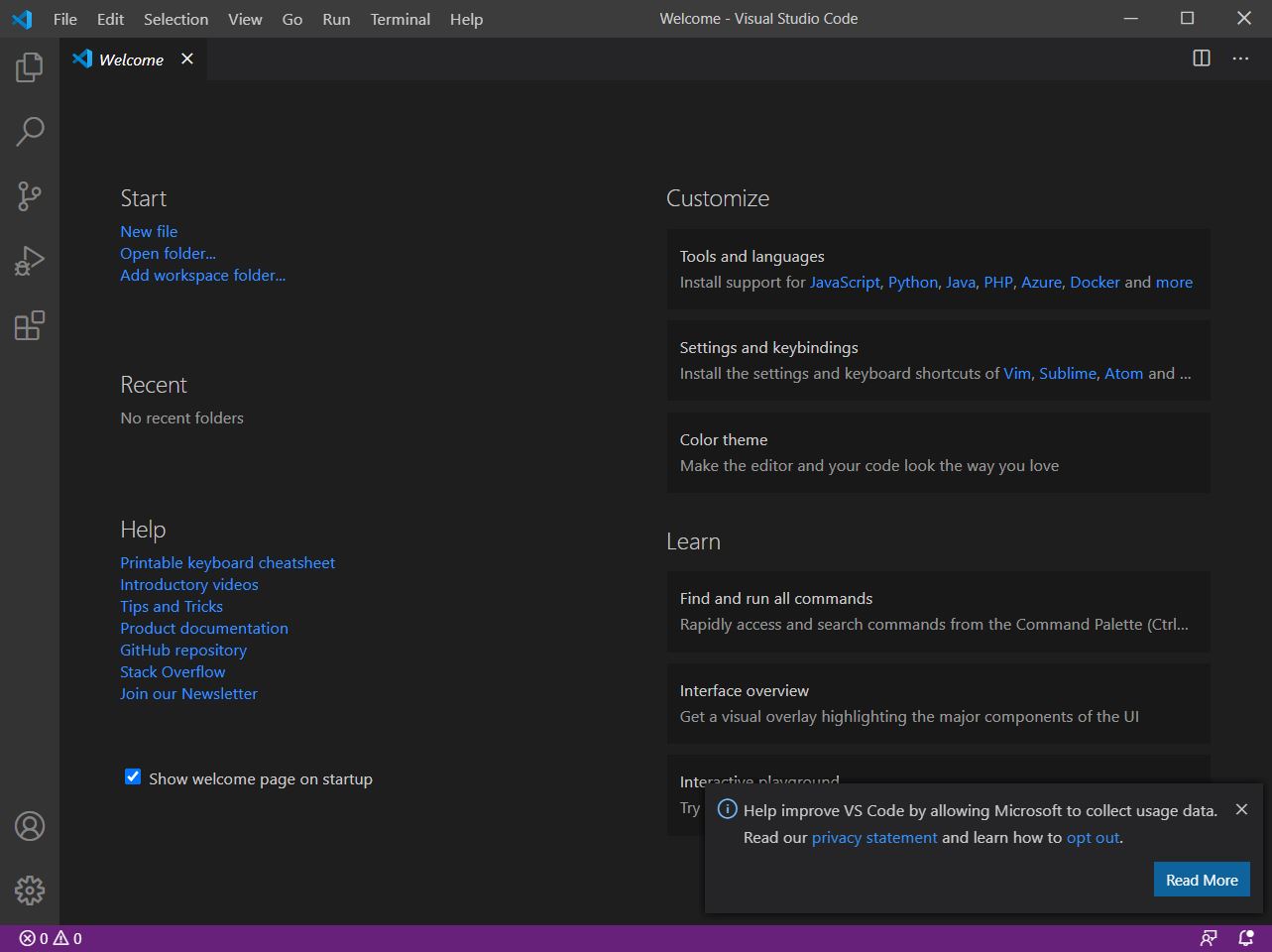Install Docker support
Image resolution: width=1272 pixels, height=952 pixels.
(x=1095, y=282)
